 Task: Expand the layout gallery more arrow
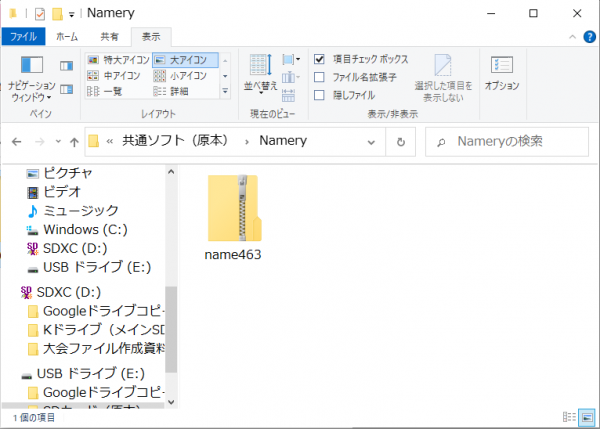[225, 91]
